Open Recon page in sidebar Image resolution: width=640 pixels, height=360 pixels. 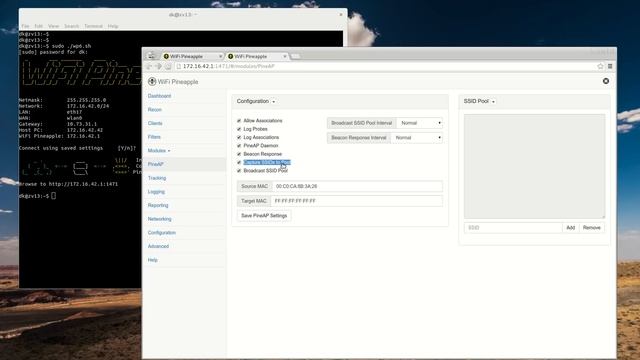point(155,110)
